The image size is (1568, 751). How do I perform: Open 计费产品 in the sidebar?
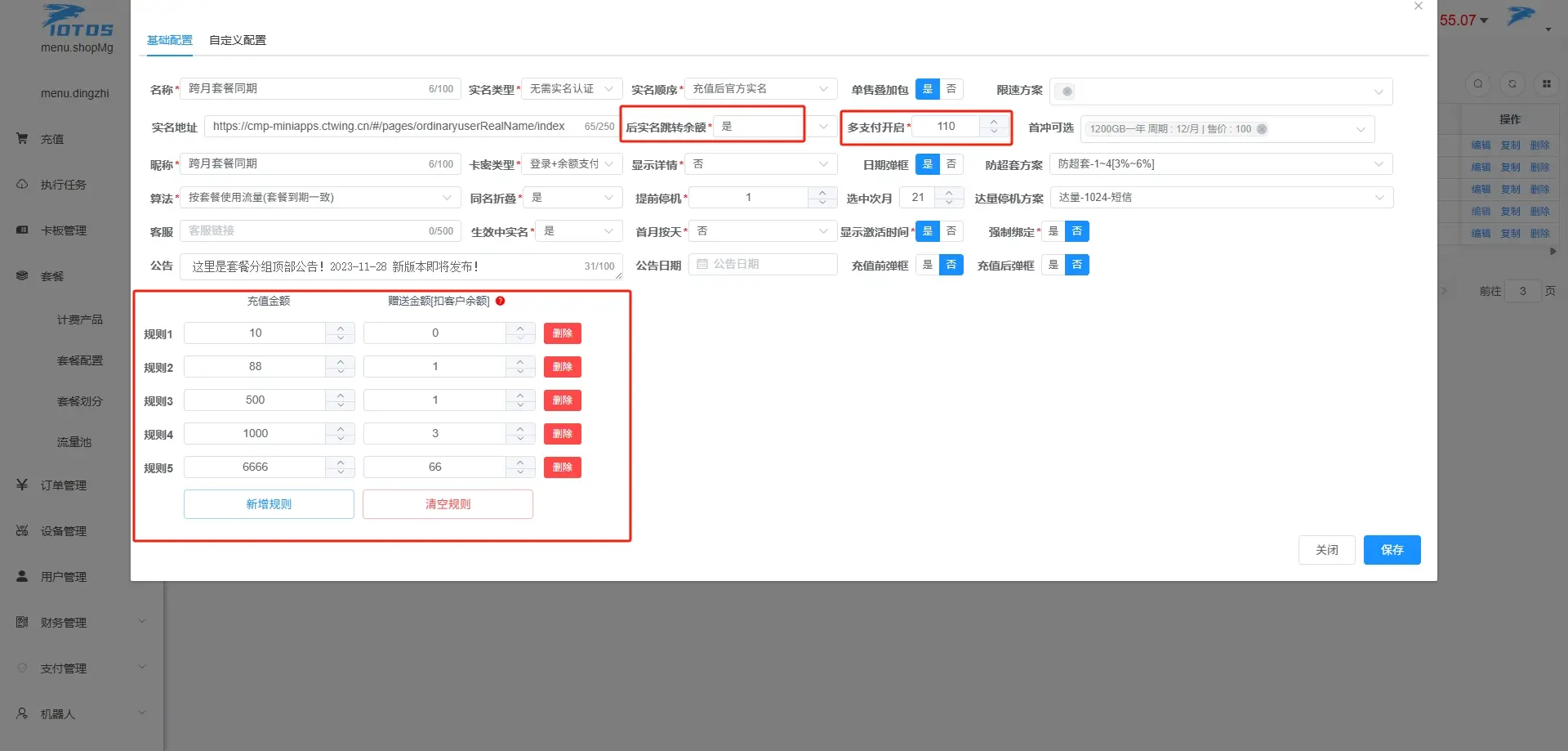[80, 320]
